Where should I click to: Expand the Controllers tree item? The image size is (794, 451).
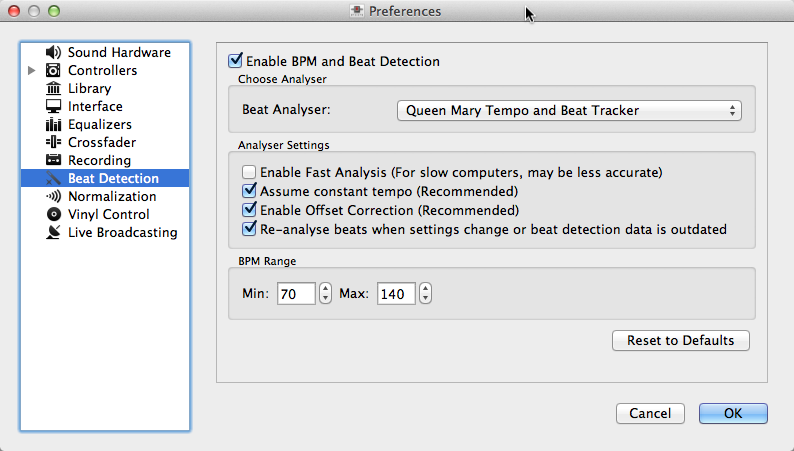pos(32,71)
